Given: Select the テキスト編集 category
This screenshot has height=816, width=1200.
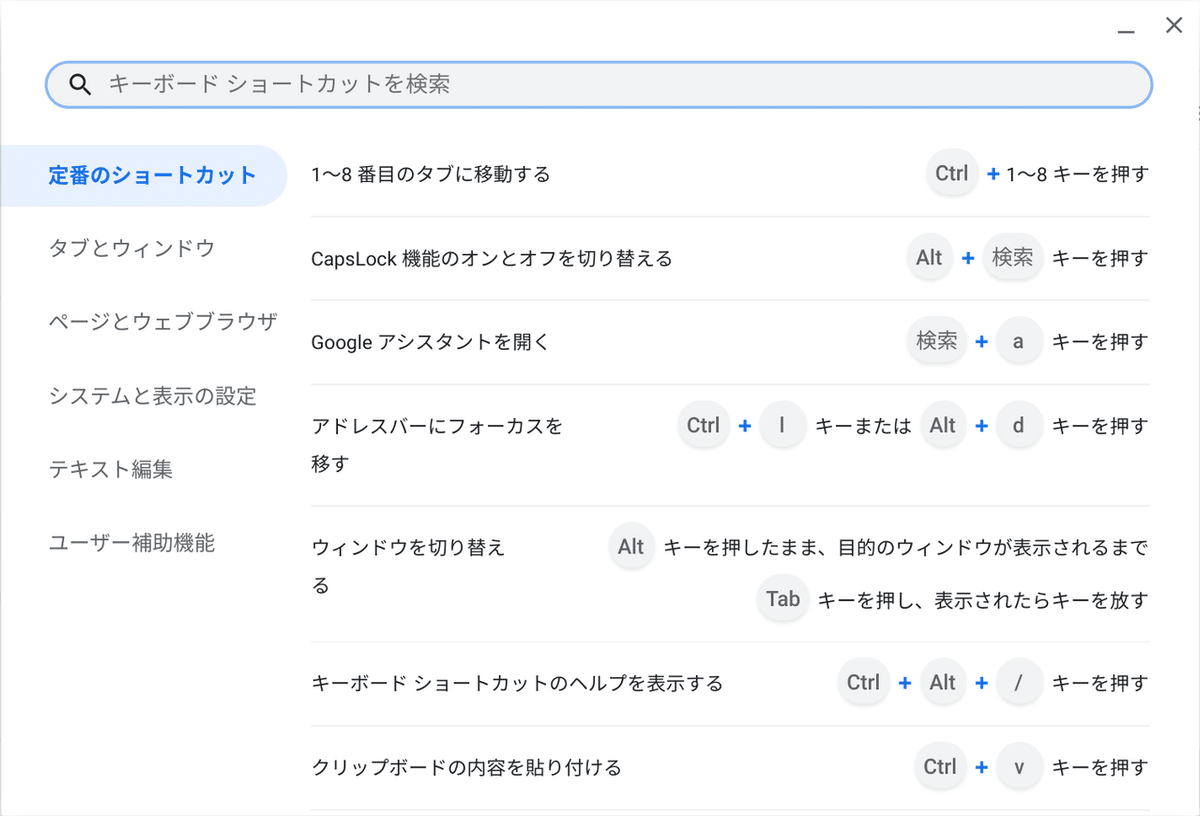Looking at the screenshot, I should click(x=111, y=469).
